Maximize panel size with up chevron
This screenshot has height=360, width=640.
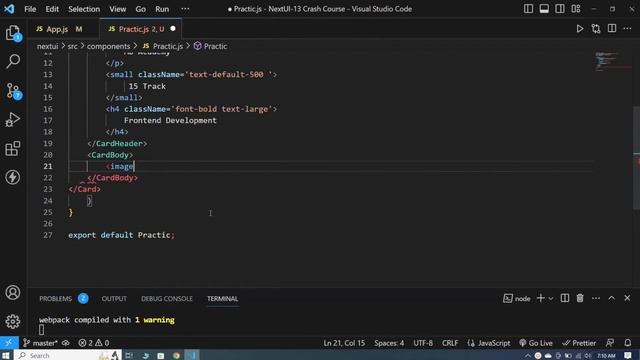[611, 298]
